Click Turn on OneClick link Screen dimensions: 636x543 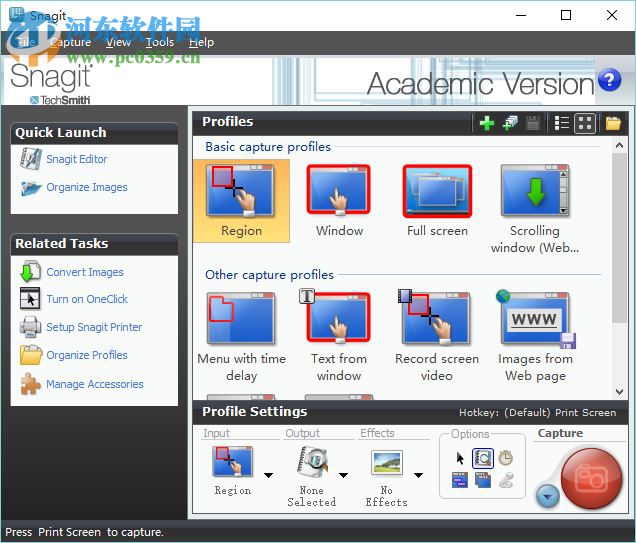coord(87,299)
